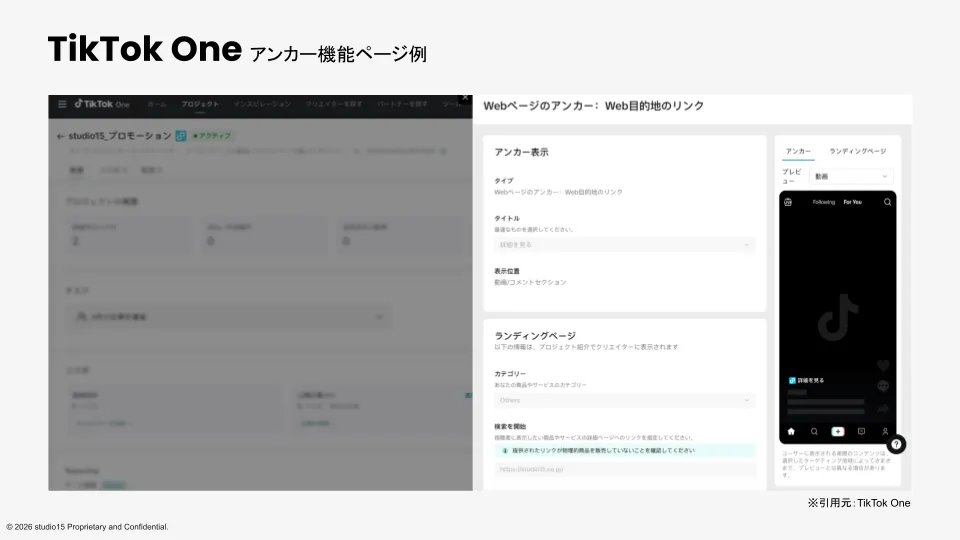
Task: Click the landing page URL input field
Action: pyautogui.click(x=625, y=469)
